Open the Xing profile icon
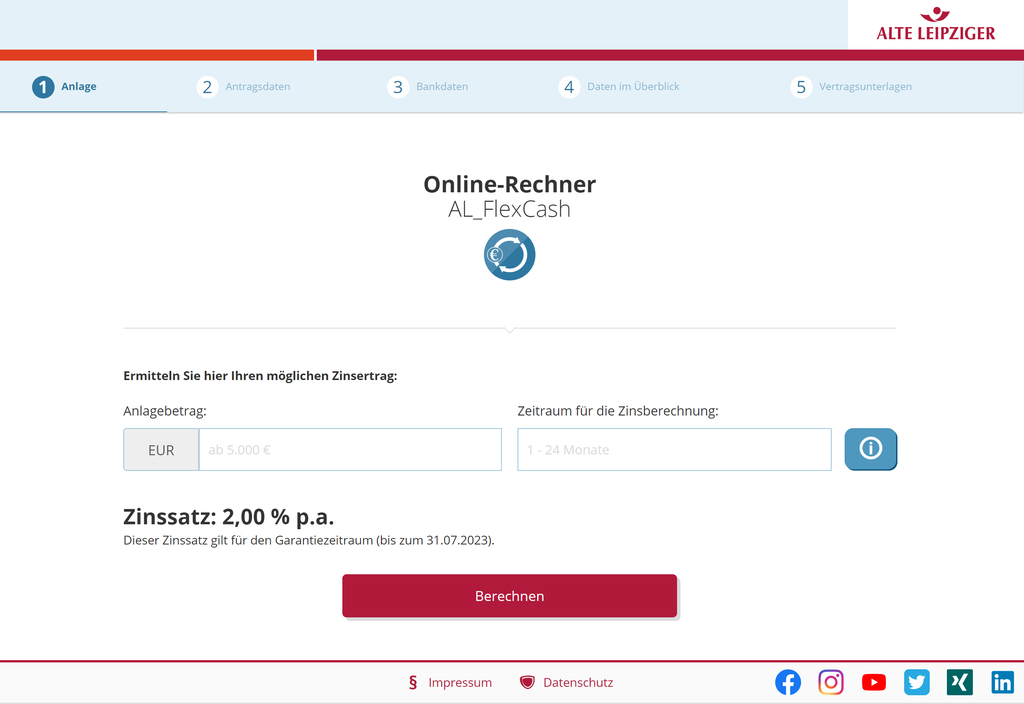 959,682
